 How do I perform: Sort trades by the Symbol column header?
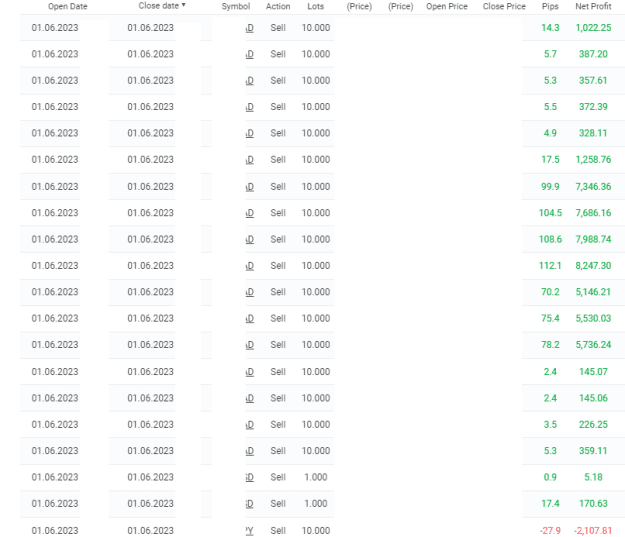(236, 6)
